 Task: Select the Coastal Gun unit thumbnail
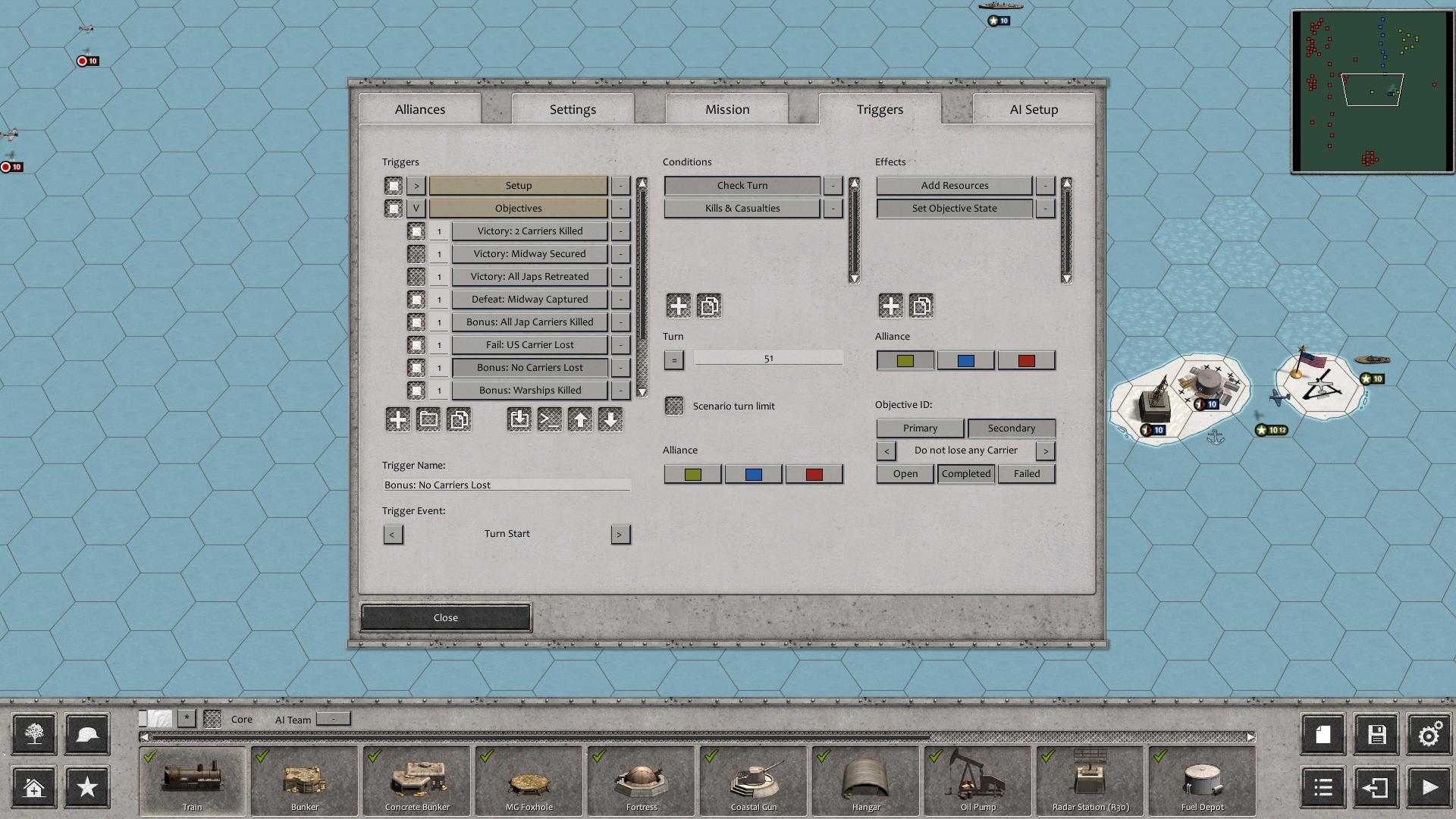754,781
